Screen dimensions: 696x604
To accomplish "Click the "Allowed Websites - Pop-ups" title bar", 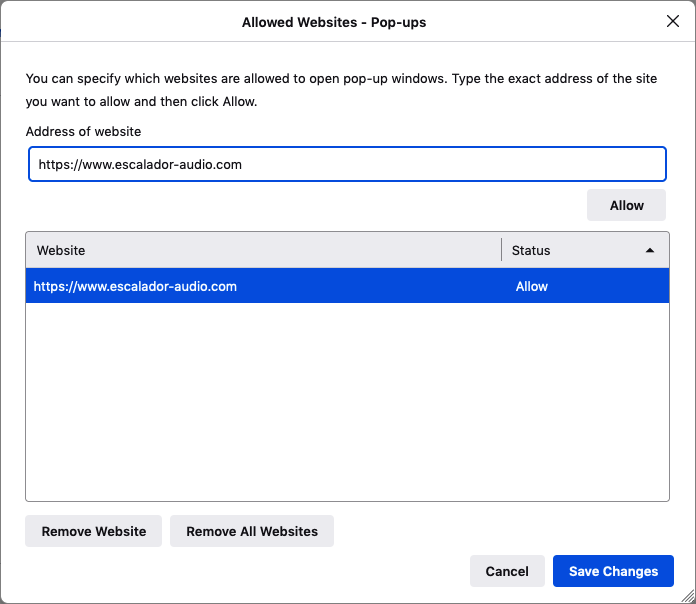I will [334, 22].
